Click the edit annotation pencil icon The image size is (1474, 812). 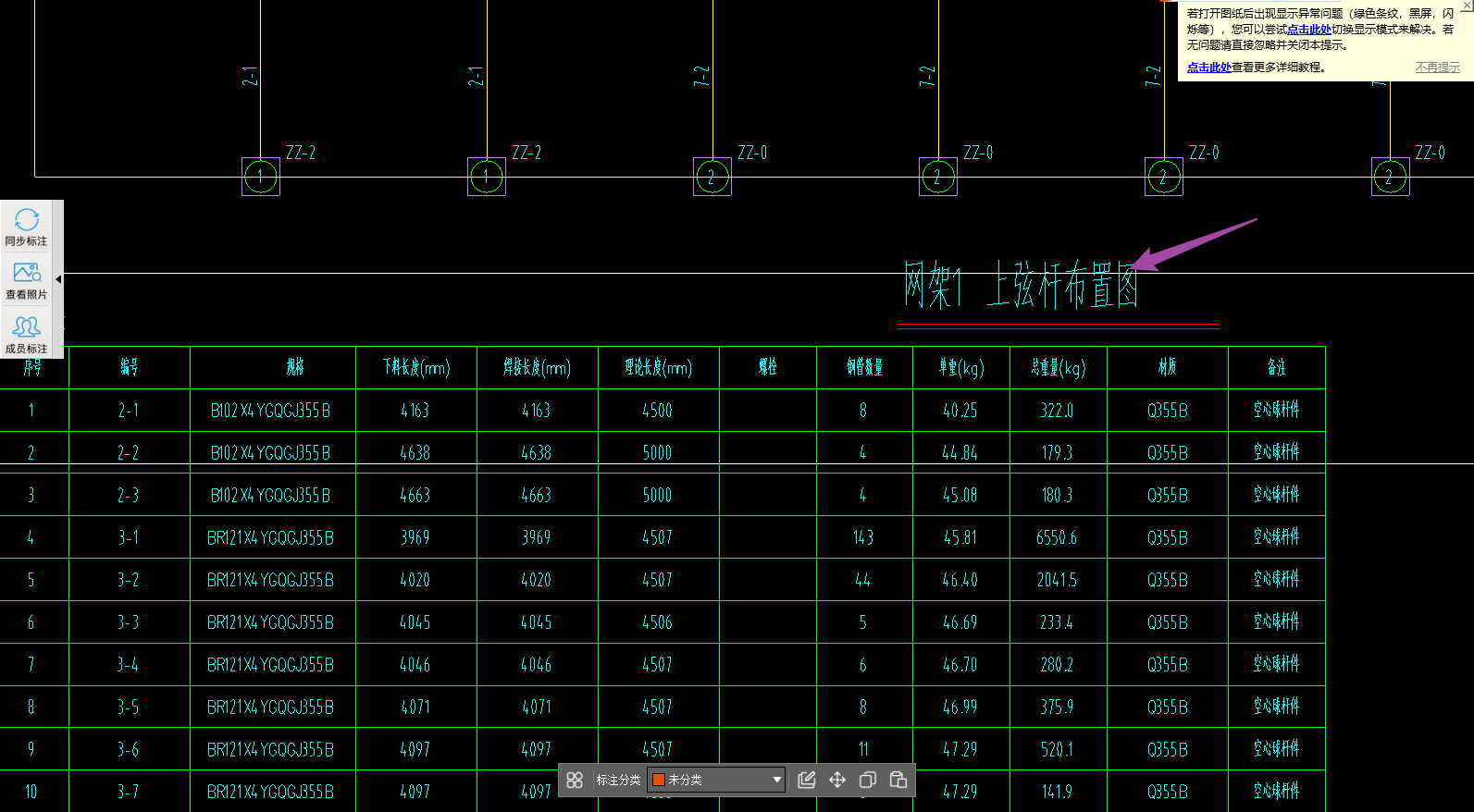point(806,780)
